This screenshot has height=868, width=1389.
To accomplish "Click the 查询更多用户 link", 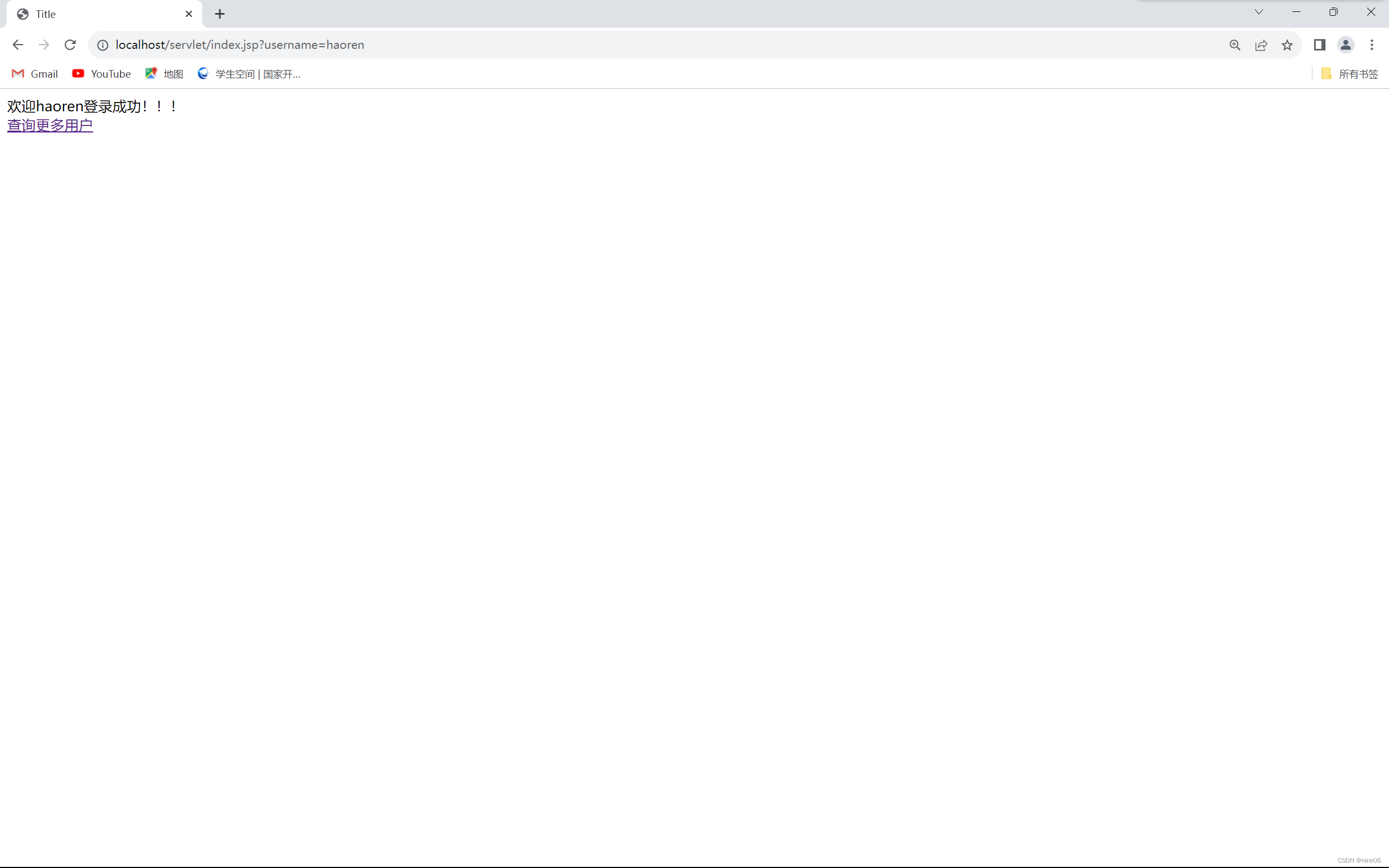I will pyautogui.click(x=50, y=125).
